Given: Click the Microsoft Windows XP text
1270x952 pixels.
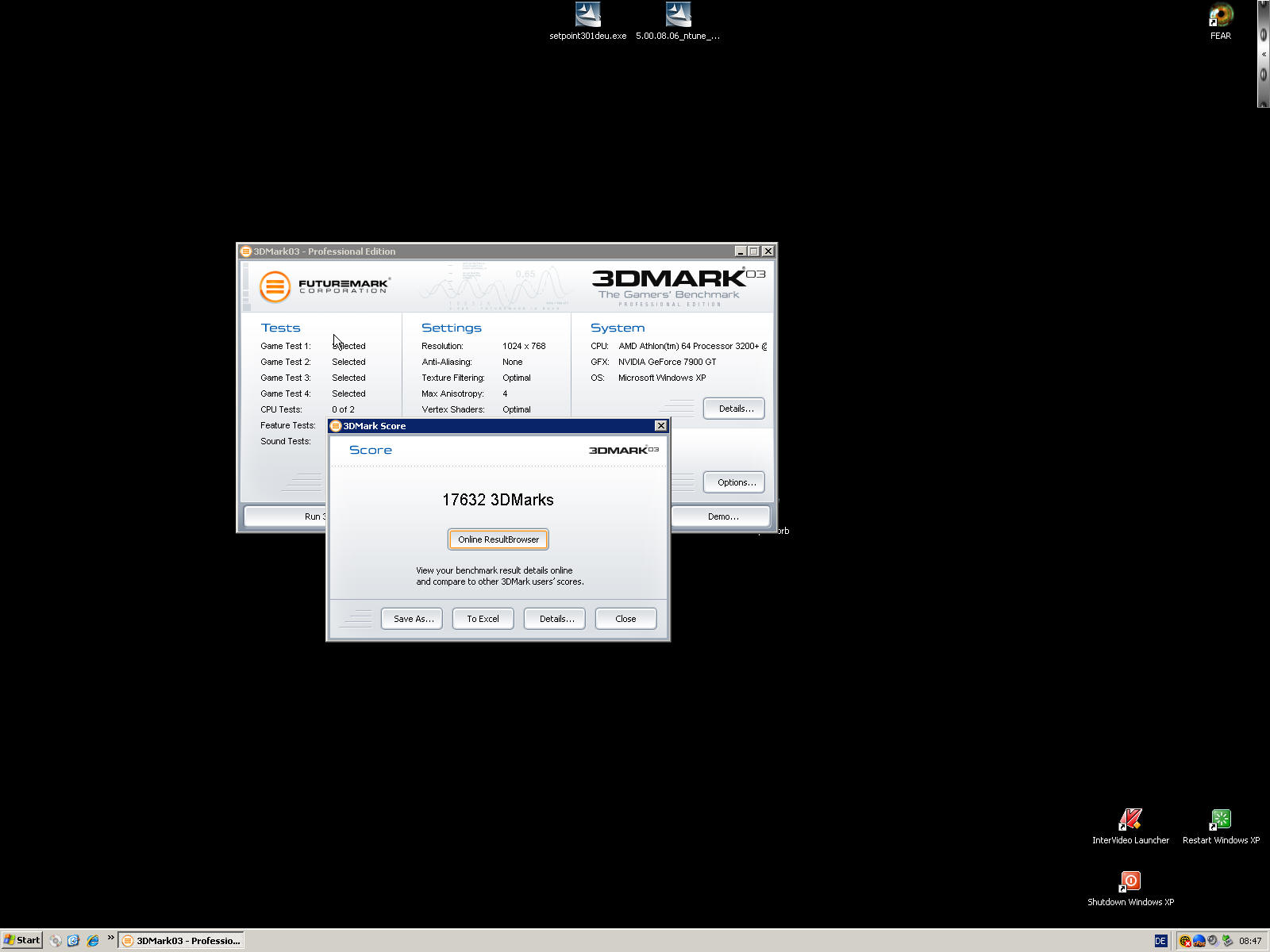Looking at the screenshot, I should click(x=662, y=378).
